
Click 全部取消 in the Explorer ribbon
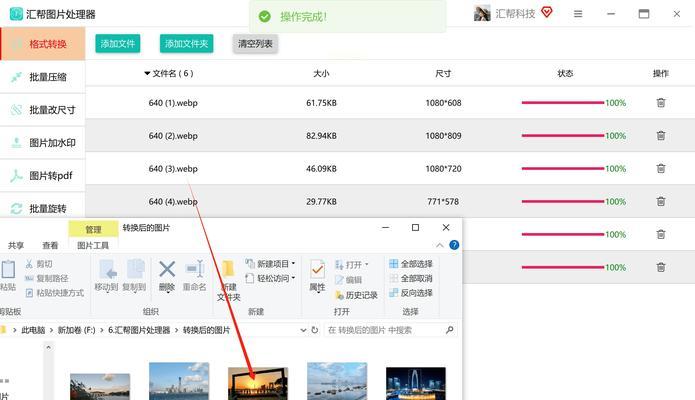pyautogui.click(x=411, y=278)
